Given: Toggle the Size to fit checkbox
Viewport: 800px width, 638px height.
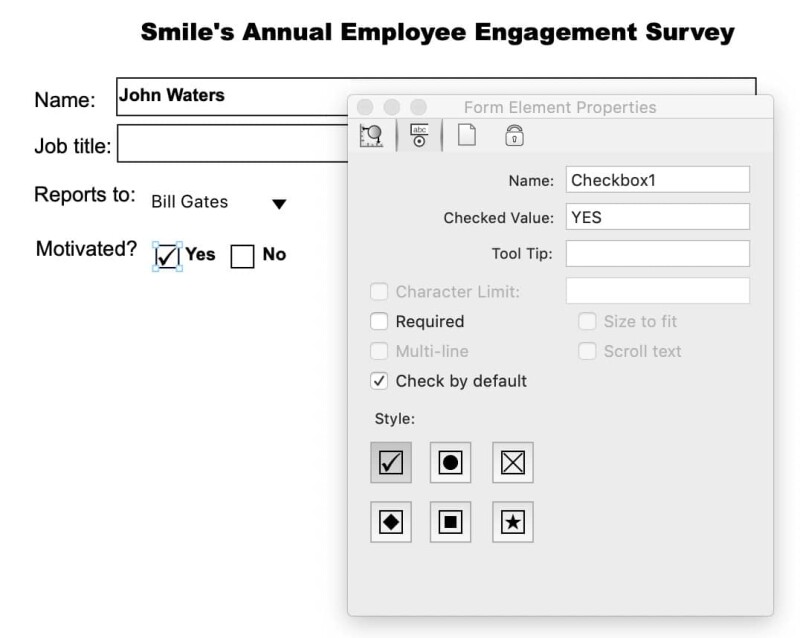Looking at the screenshot, I should 587,322.
